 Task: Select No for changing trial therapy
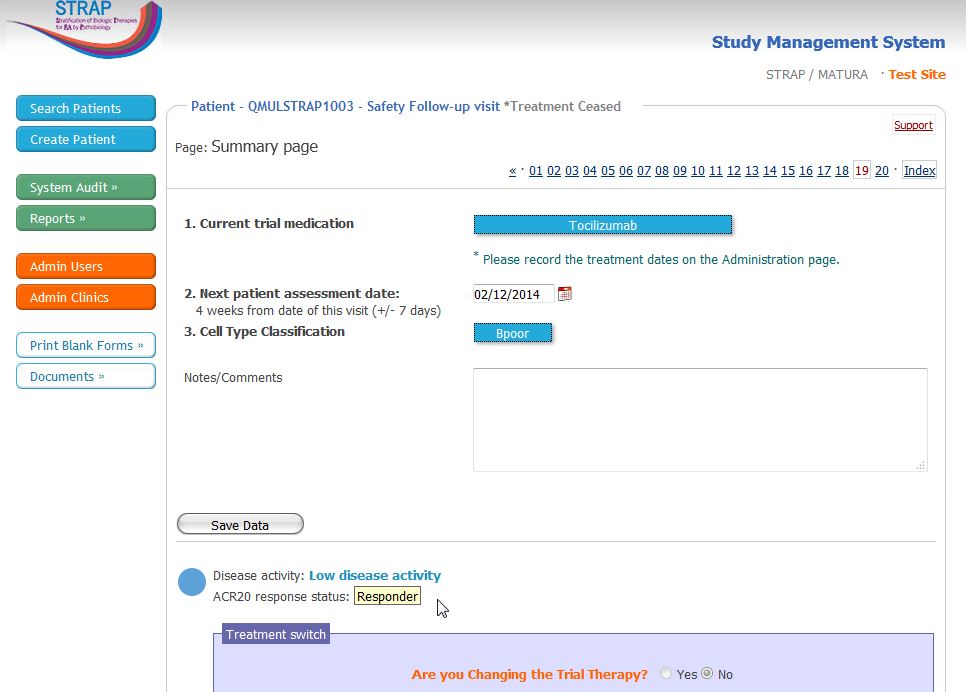707,674
